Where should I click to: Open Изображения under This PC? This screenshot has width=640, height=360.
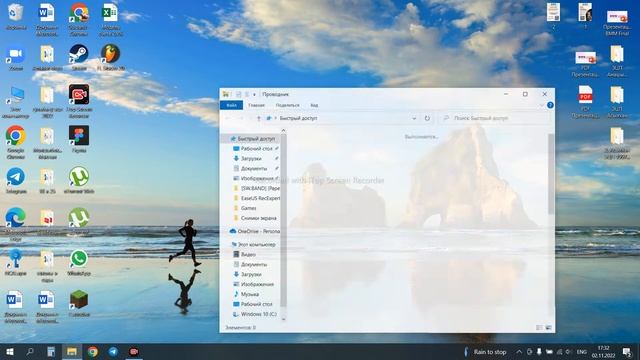[256, 284]
